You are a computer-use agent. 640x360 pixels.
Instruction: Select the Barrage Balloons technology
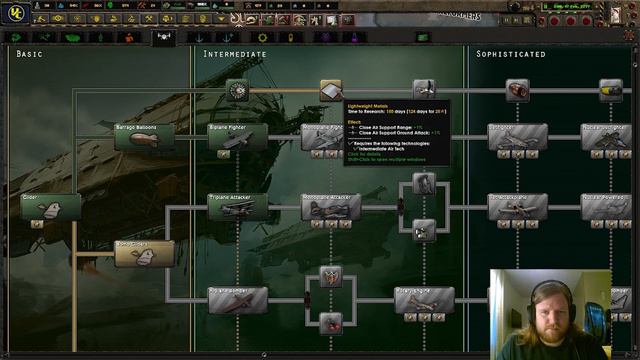[144, 137]
